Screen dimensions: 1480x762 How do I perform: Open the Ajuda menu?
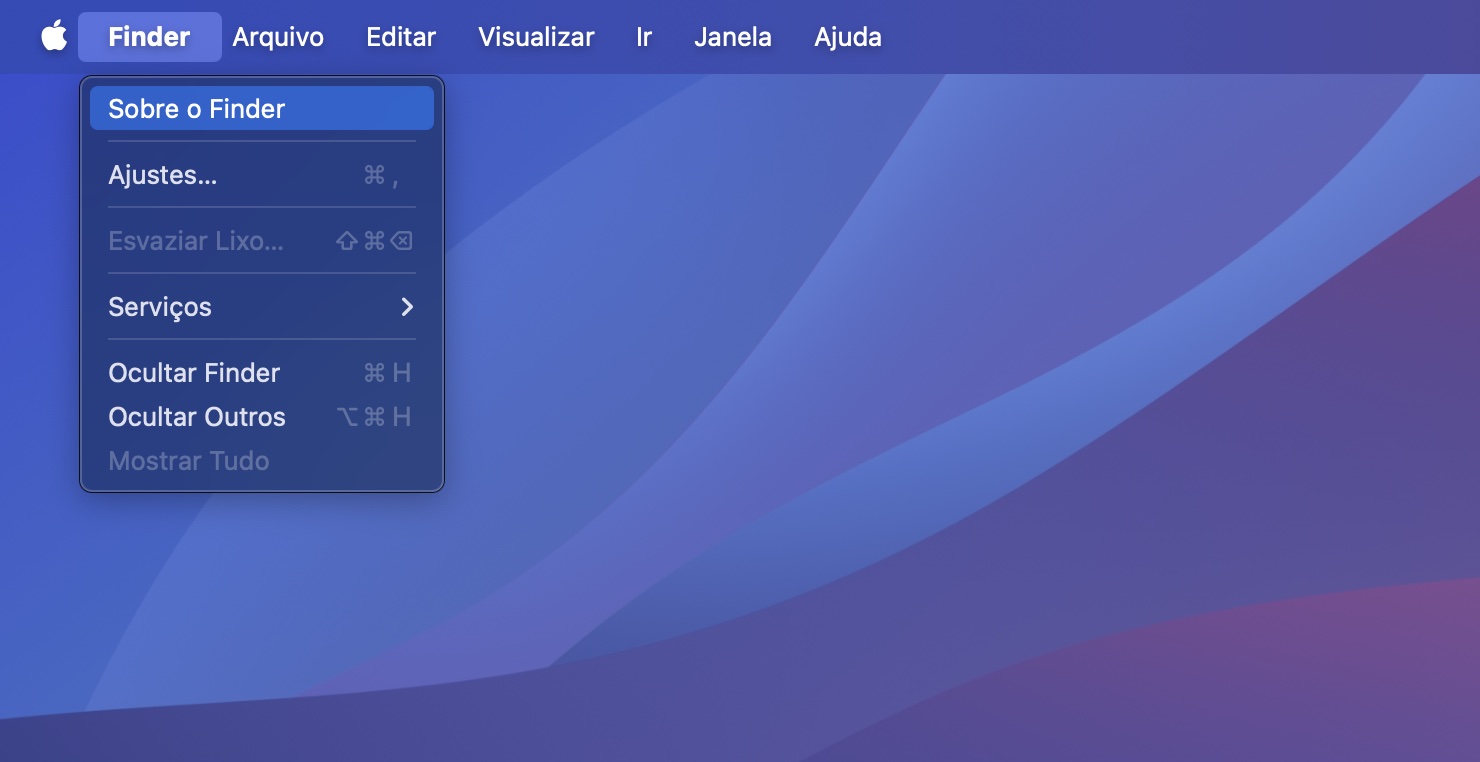(x=847, y=36)
